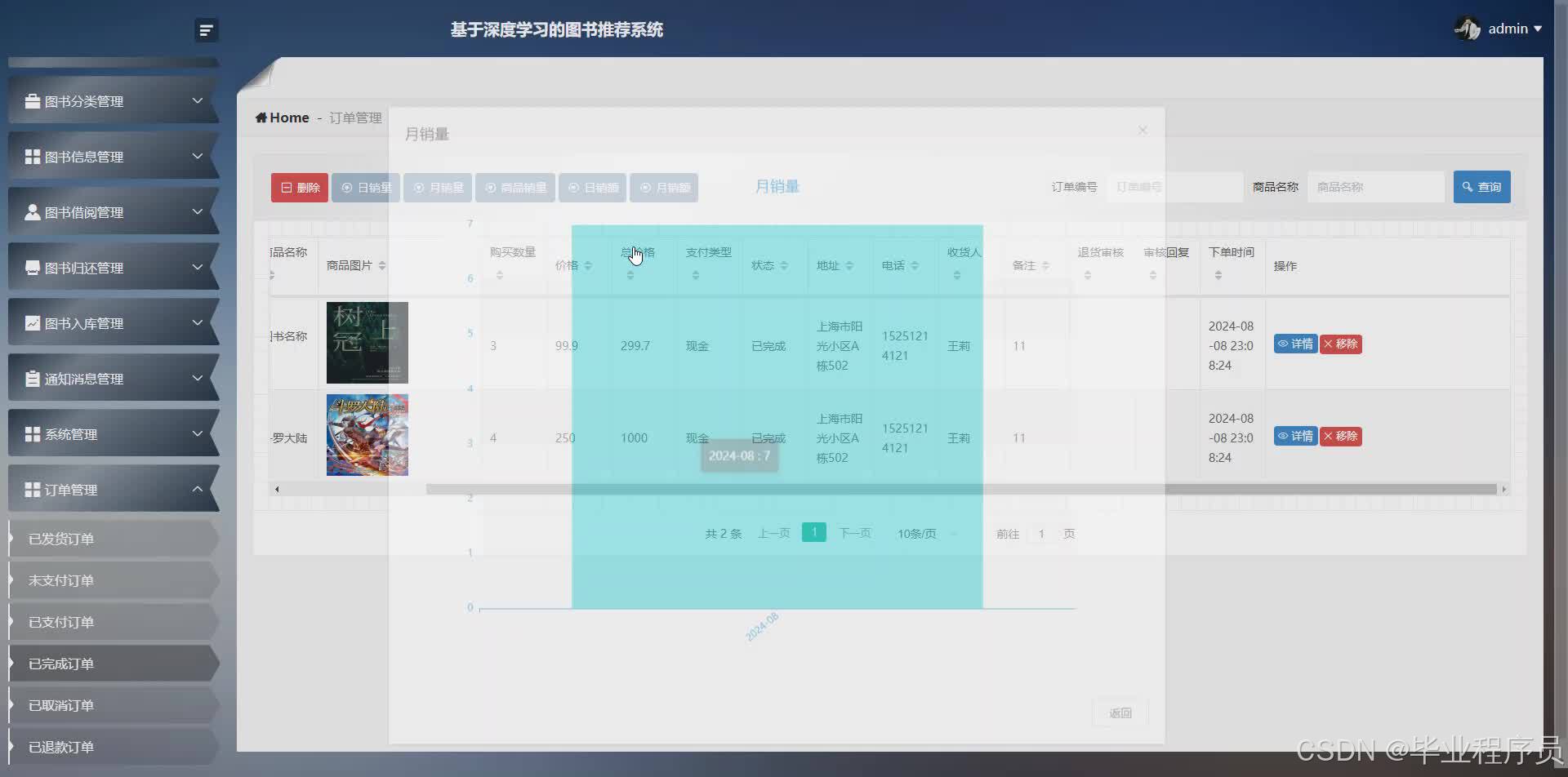Go to 上一页 in pagination
This screenshot has height=777, width=1568.
[x=773, y=534]
